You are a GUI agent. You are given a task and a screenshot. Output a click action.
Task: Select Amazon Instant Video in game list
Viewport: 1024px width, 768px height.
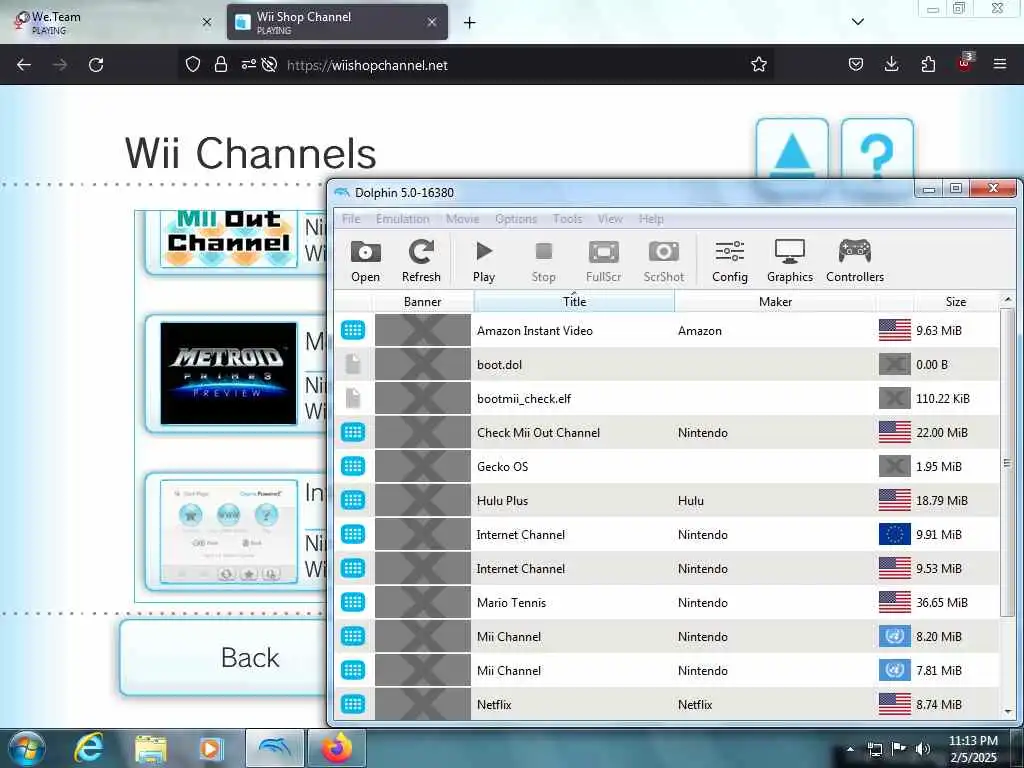coord(667,330)
